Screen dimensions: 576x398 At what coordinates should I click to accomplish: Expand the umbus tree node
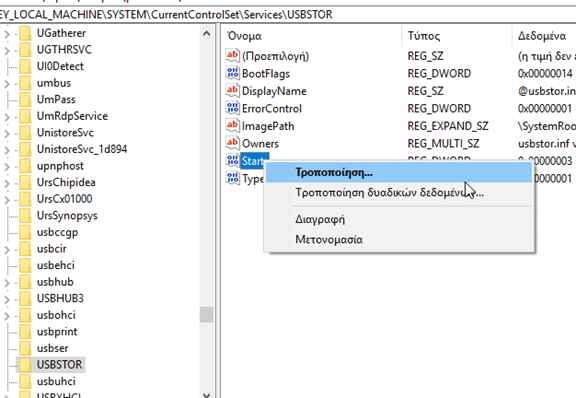click(x=7, y=84)
